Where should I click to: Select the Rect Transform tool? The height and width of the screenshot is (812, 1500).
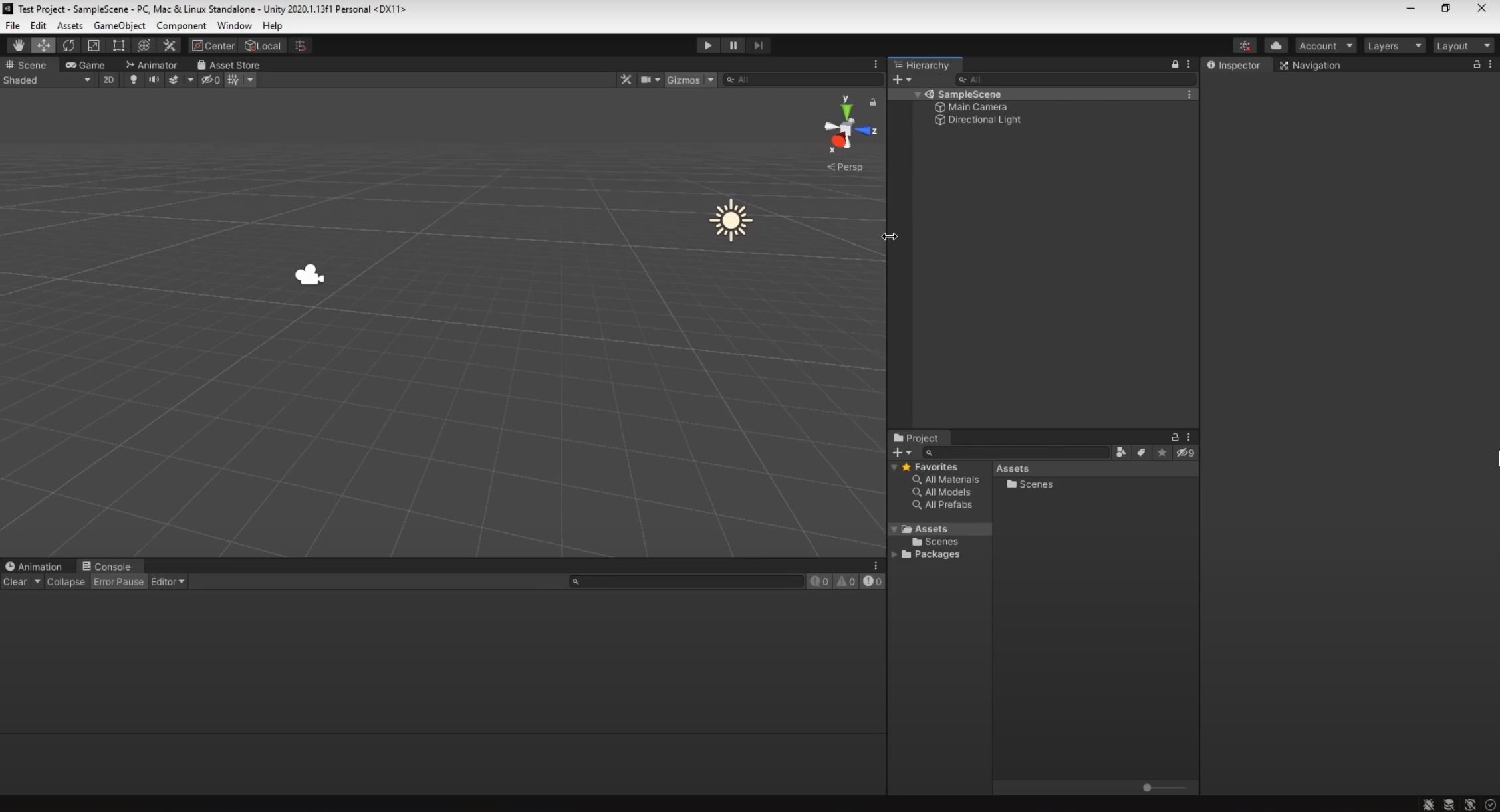point(118,45)
